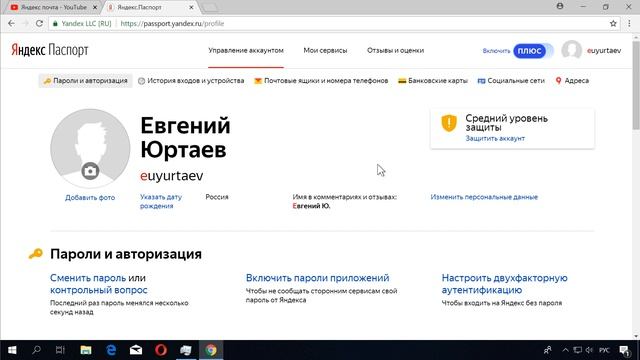Image resolution: width=640 pixels, height=360 pixels.
Task: Click the header user avatar
Action: pyautogui.click(x=571, y=51)
